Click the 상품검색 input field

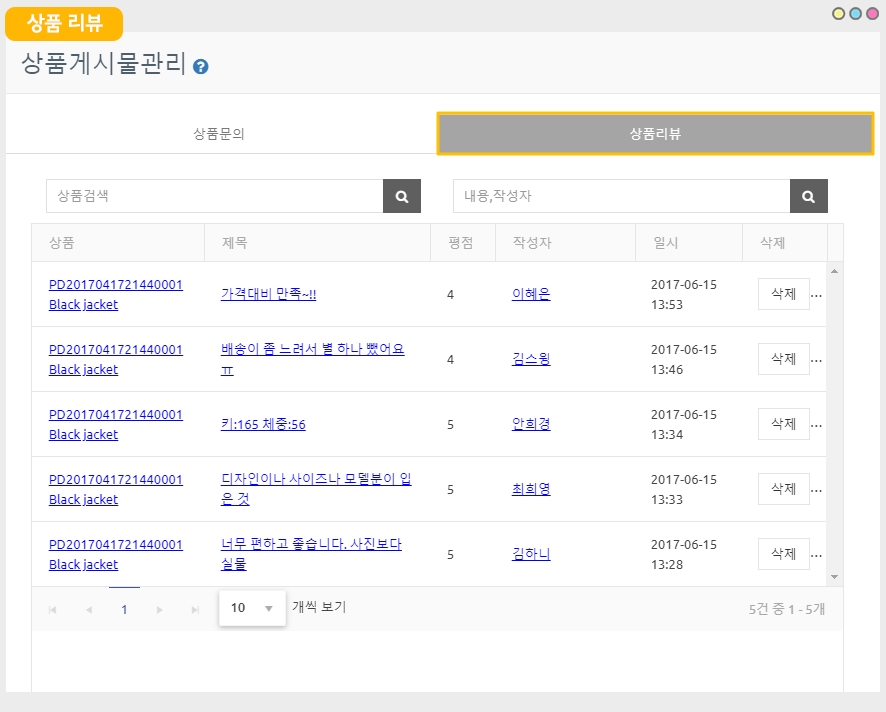click(214, 197)
